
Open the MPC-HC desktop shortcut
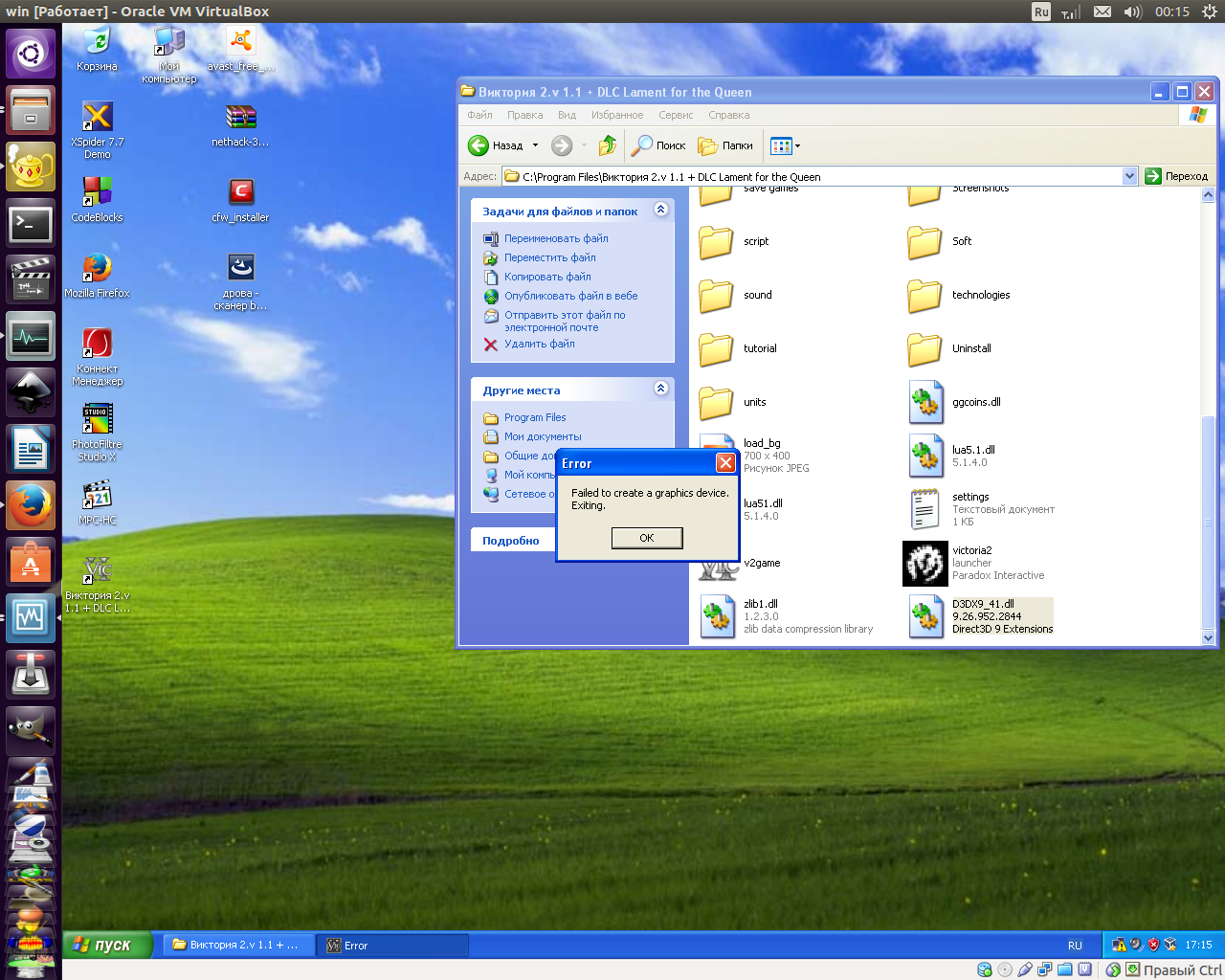click(x=97, y=495)
